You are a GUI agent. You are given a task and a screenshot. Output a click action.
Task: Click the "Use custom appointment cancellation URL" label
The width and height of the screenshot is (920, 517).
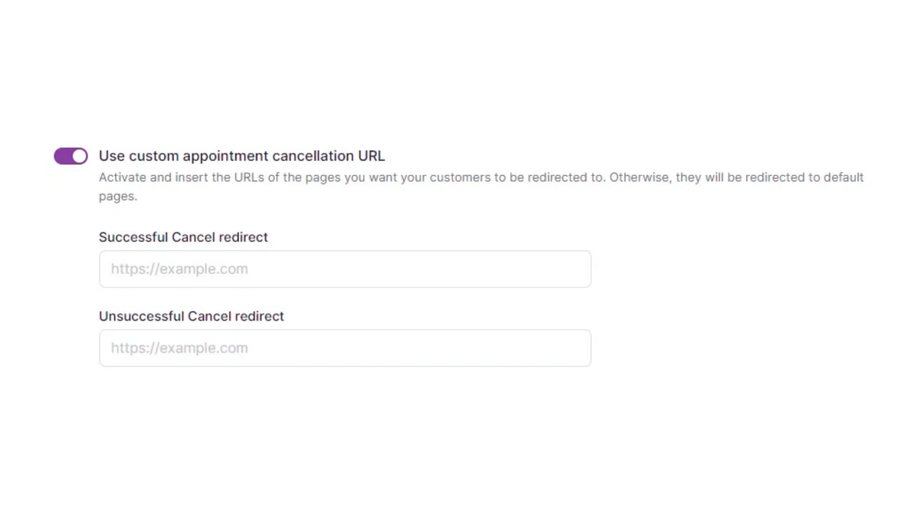(241, 156)
